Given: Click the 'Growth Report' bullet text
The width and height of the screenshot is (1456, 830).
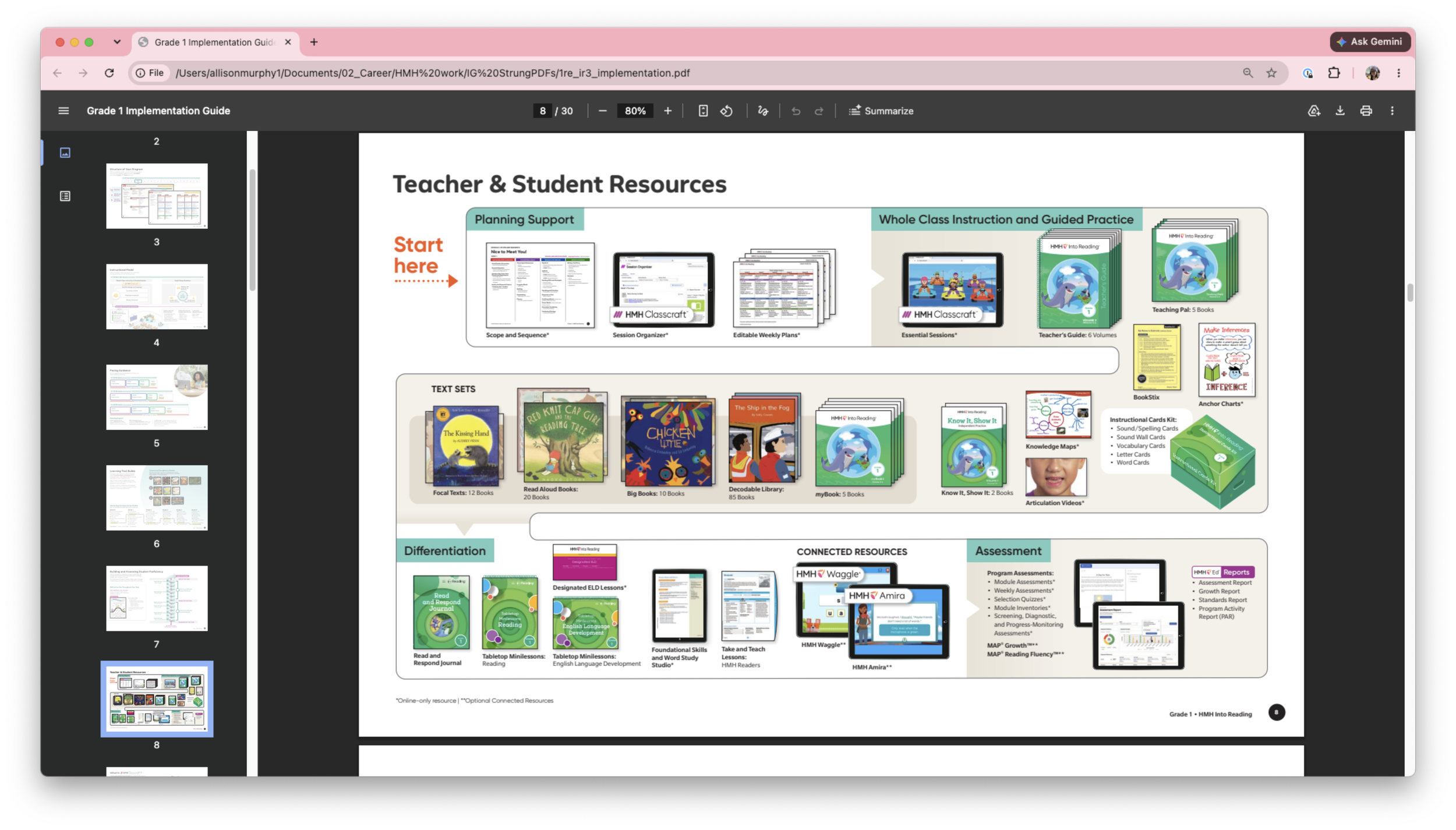Looking at the screenshot, I should pyautogui.click(x=1219, y=591).
